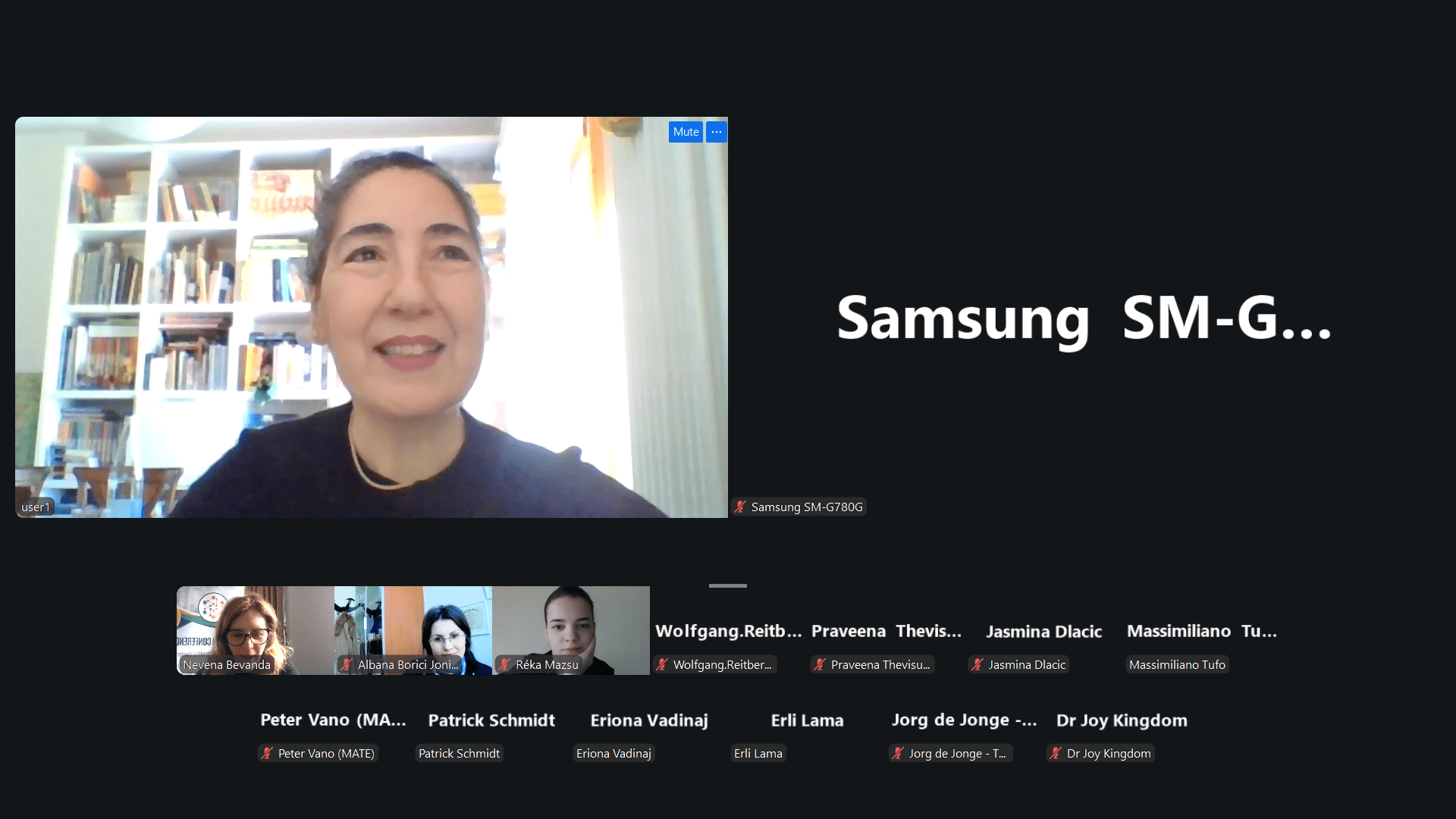Select the Patrick Schmidt participant tile
The height and width of the screenshot is (819, 1456).
tap(491, 720)
